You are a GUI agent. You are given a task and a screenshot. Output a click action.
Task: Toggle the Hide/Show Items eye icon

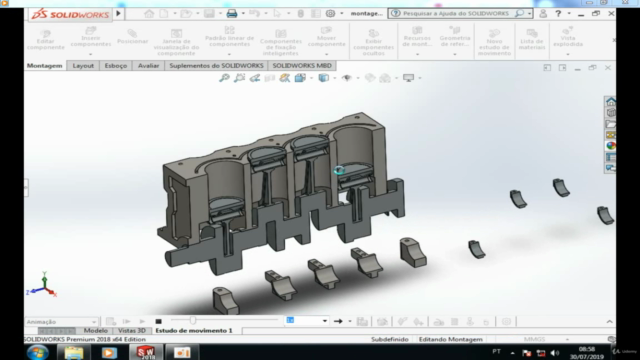(x=347, y=78)
